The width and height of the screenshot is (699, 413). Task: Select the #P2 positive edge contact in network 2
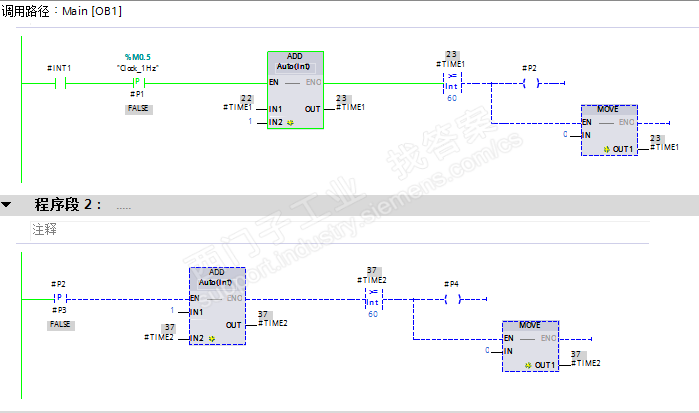click(x=60, y=298)
